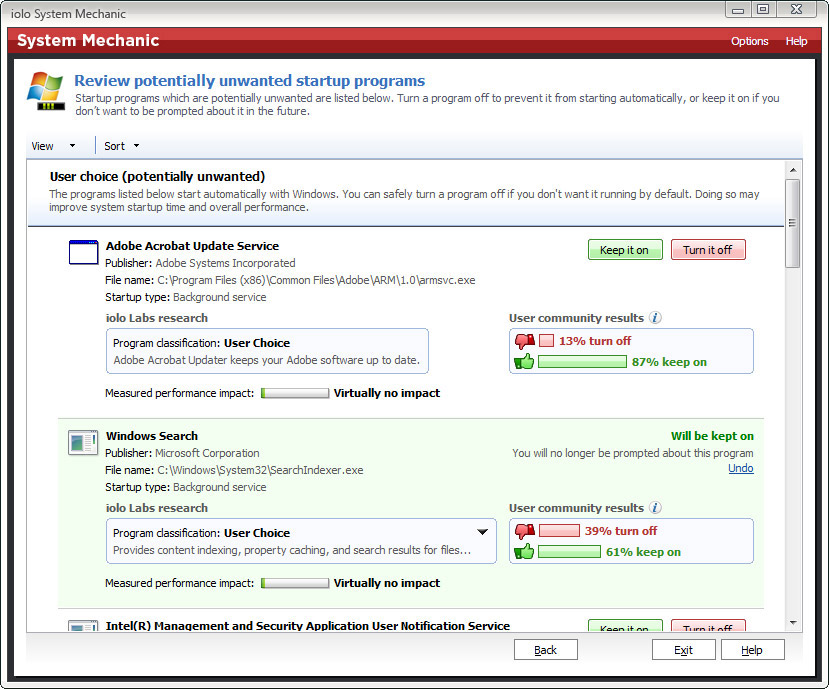Click the Windows Search title text

pos(152,436)
